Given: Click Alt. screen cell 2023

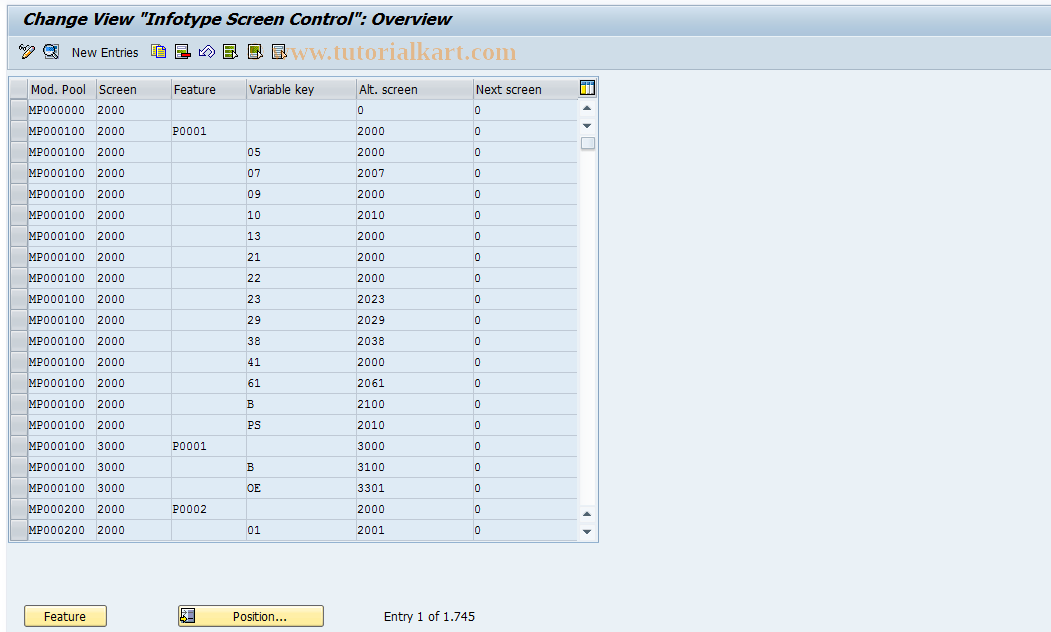Looking at the screenshot, I should 414,299.
